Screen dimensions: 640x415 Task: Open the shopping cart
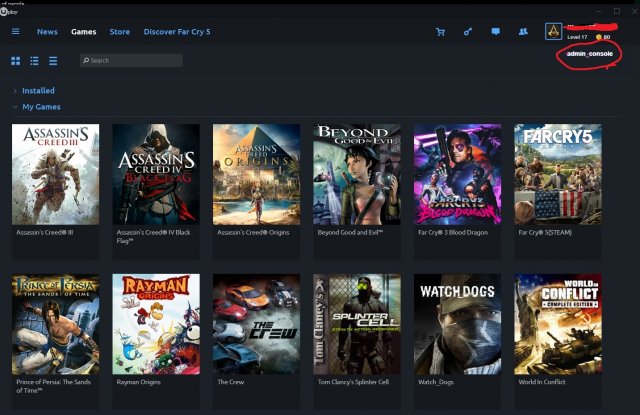click(440, 32)
